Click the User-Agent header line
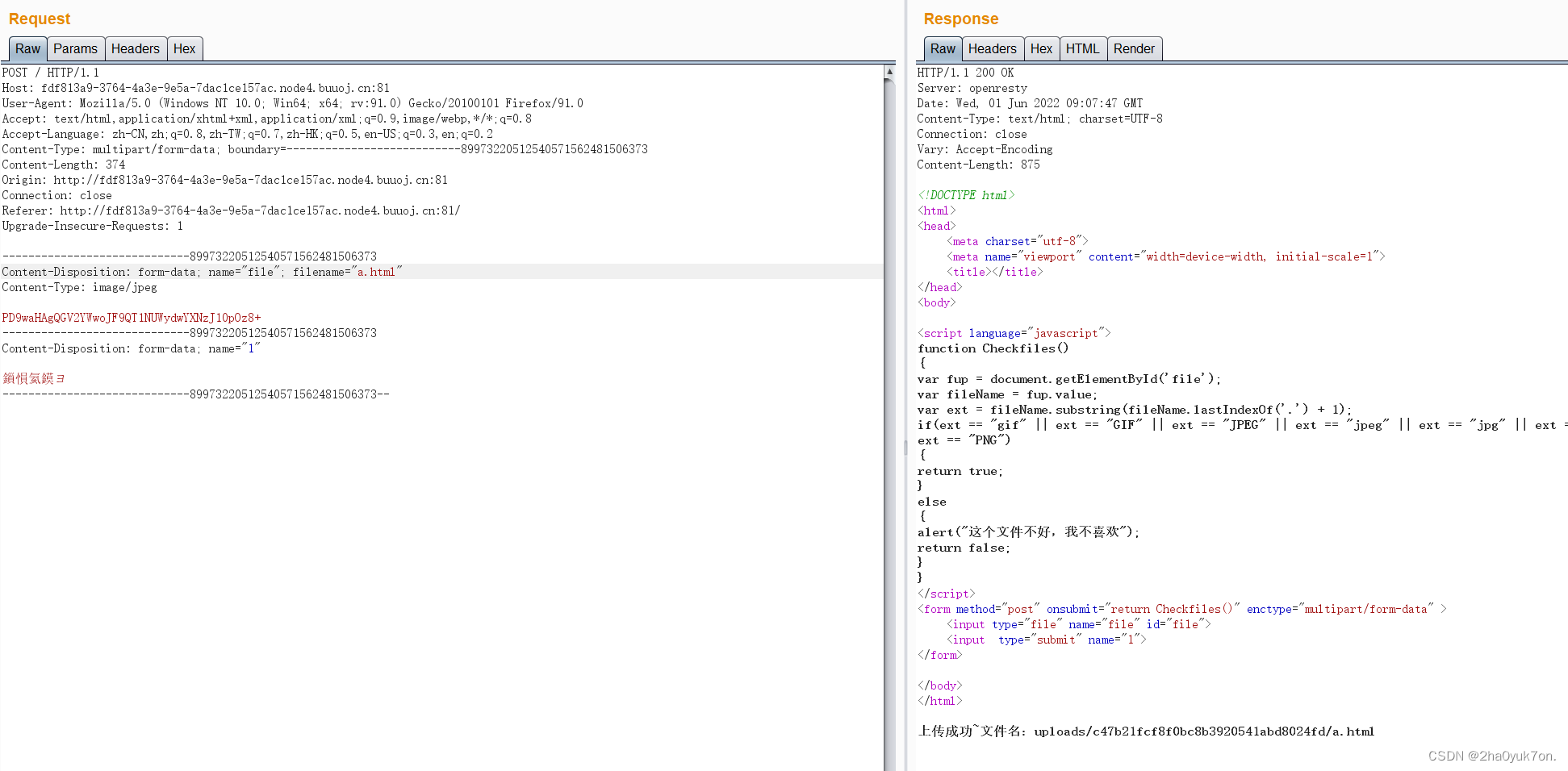 click(292, 103)
